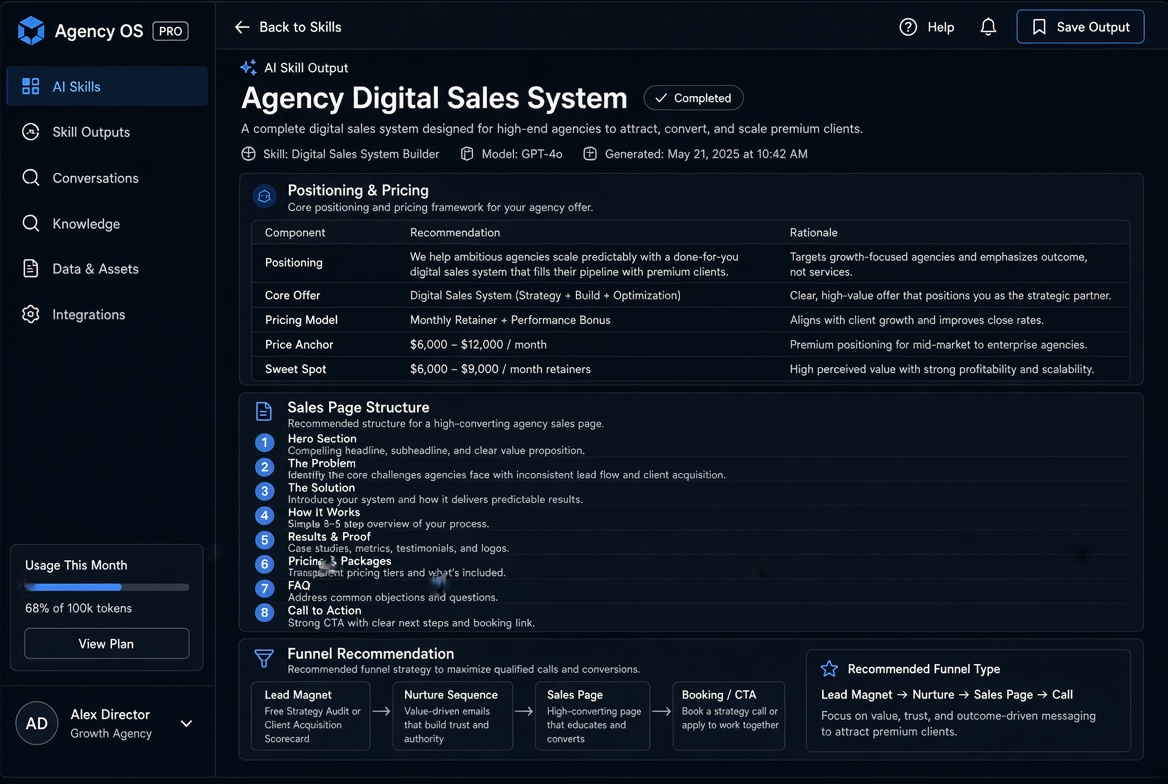Select the Nurture Sequence funnel card
The width and height of the screenshot is (1168, 784).
pos(453,715)
